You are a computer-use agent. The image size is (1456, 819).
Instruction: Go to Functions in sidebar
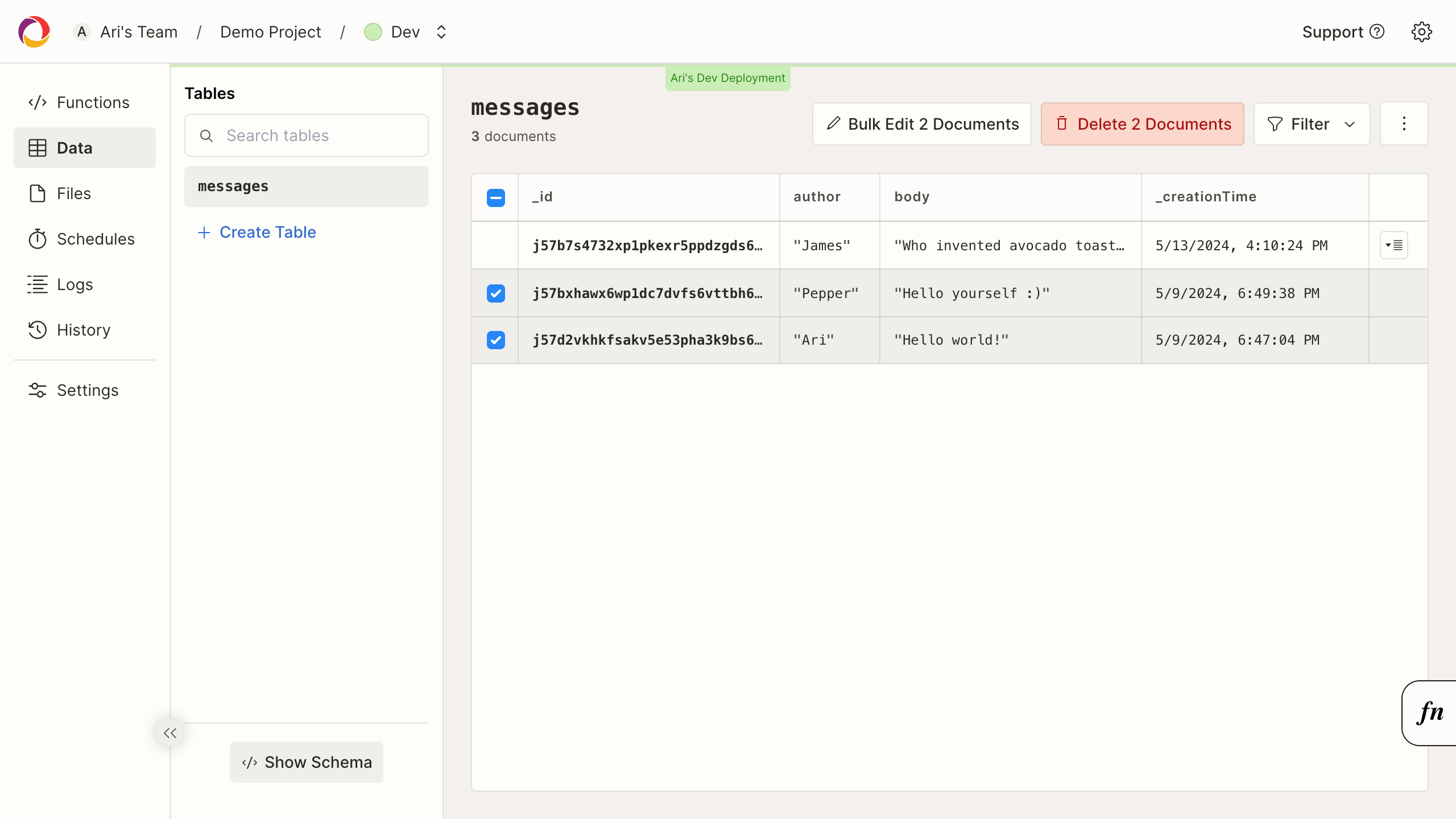point(85,102)
